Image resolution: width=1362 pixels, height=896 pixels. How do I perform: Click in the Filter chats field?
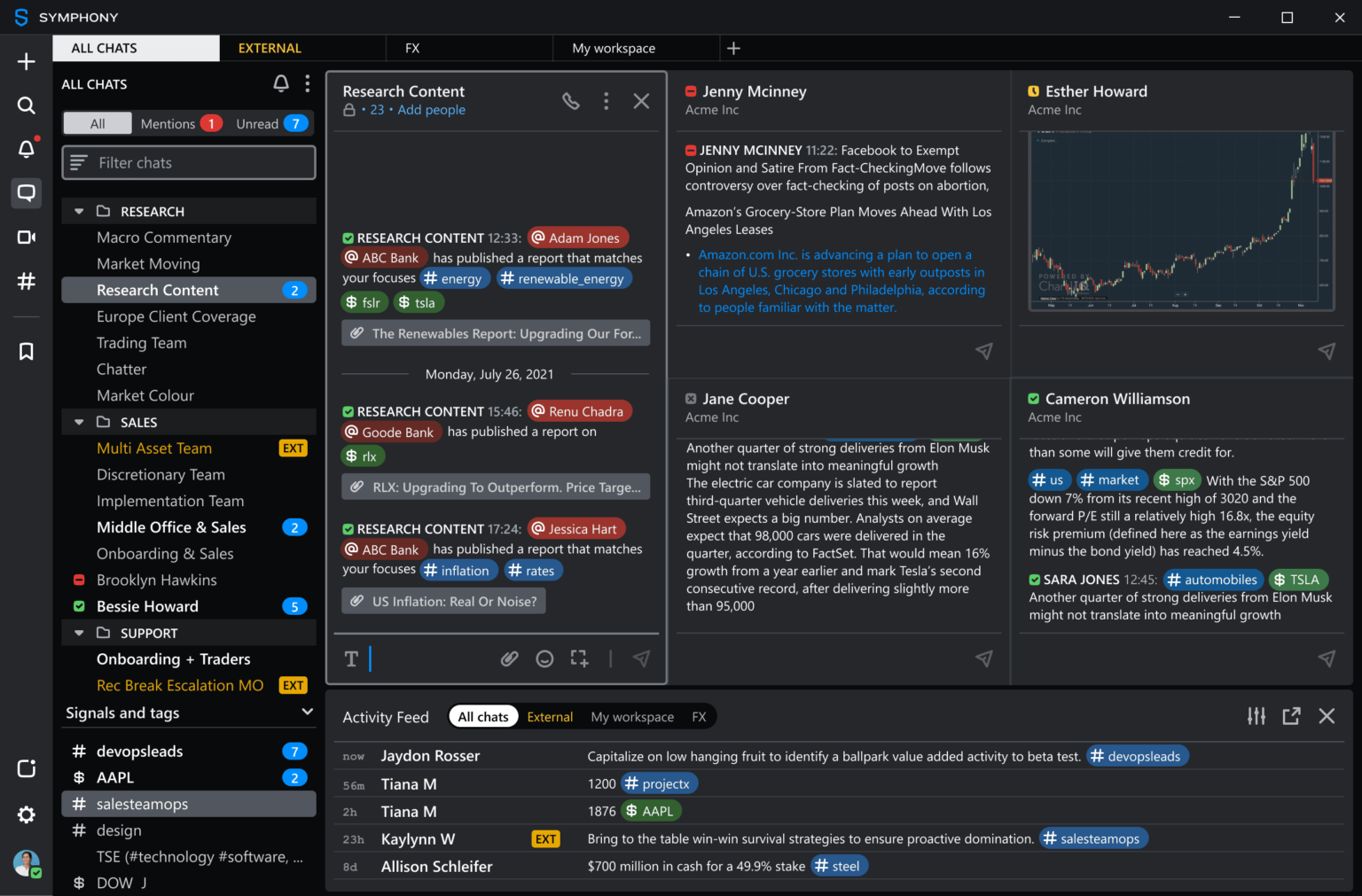point(189,163)
